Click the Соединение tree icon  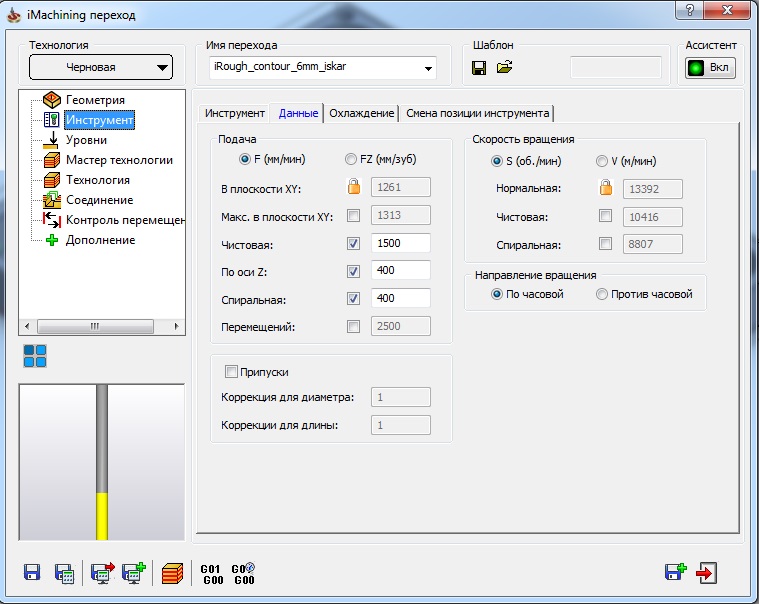pyautogui.click(x=52, y=200)
